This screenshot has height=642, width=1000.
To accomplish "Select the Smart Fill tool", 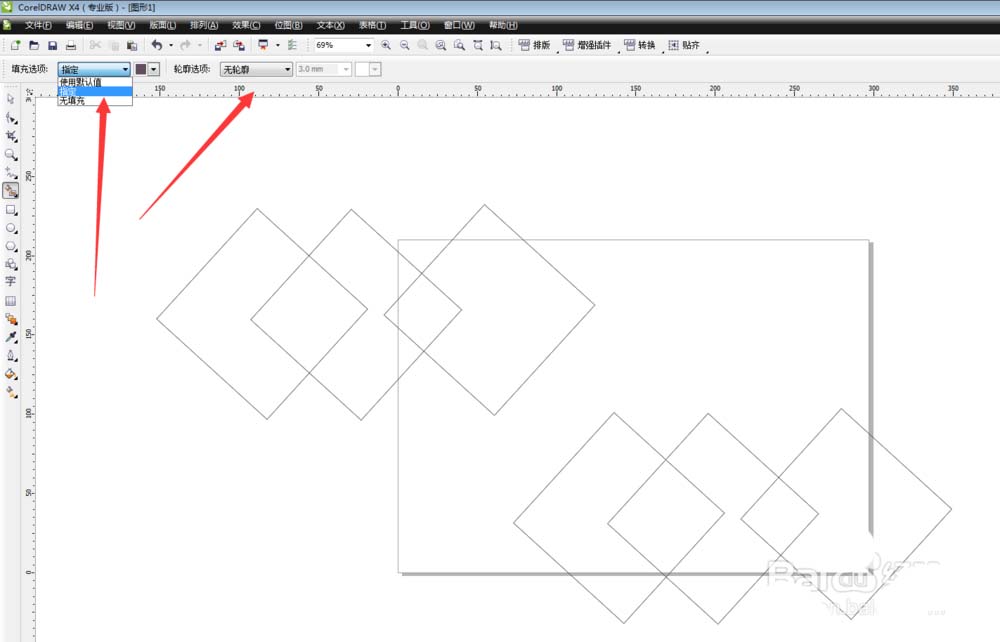I will (11, 191).
